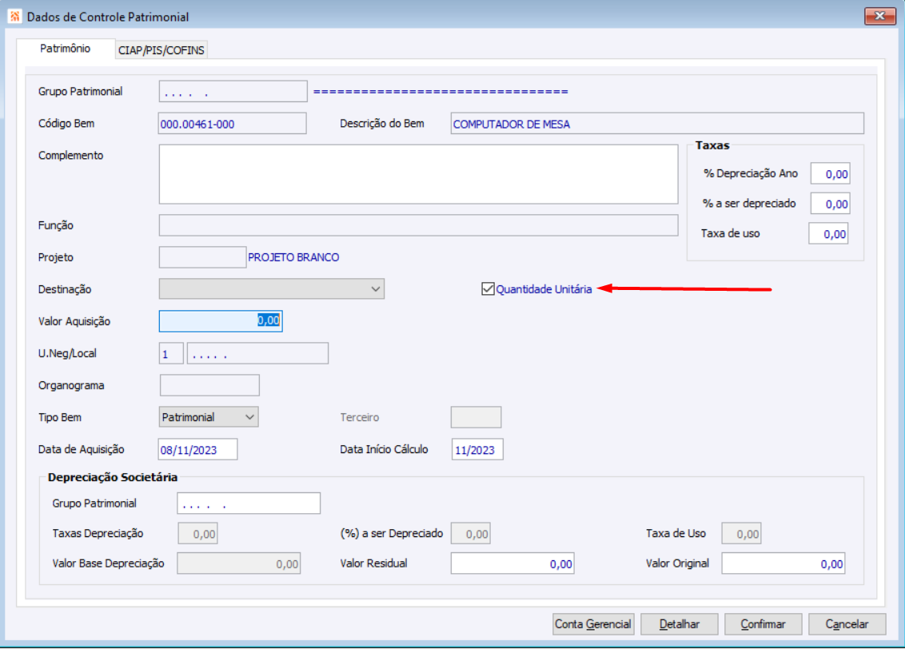
Task: Toggle the Quantidade Unitária checkbox
Action: click(488, 289)
